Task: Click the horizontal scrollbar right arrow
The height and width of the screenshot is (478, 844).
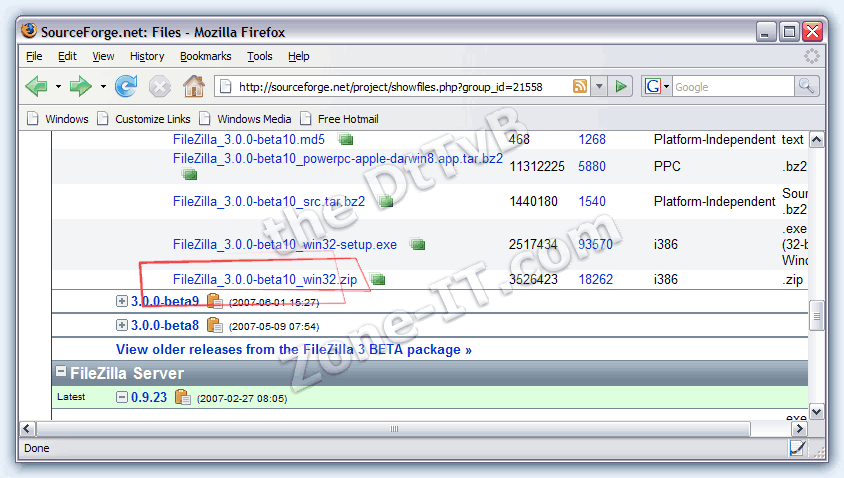Action: click(799, 428)
